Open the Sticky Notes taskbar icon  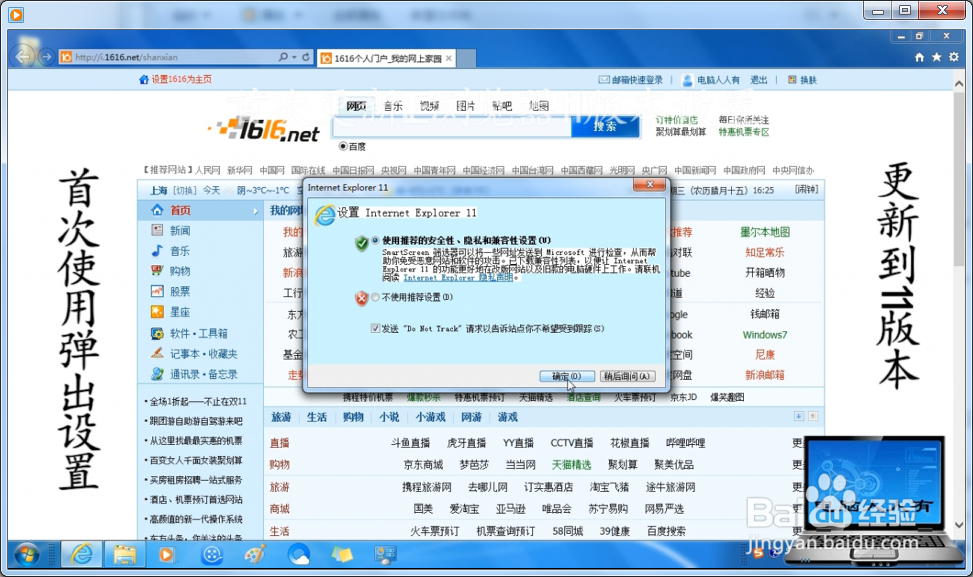[341, 554]
